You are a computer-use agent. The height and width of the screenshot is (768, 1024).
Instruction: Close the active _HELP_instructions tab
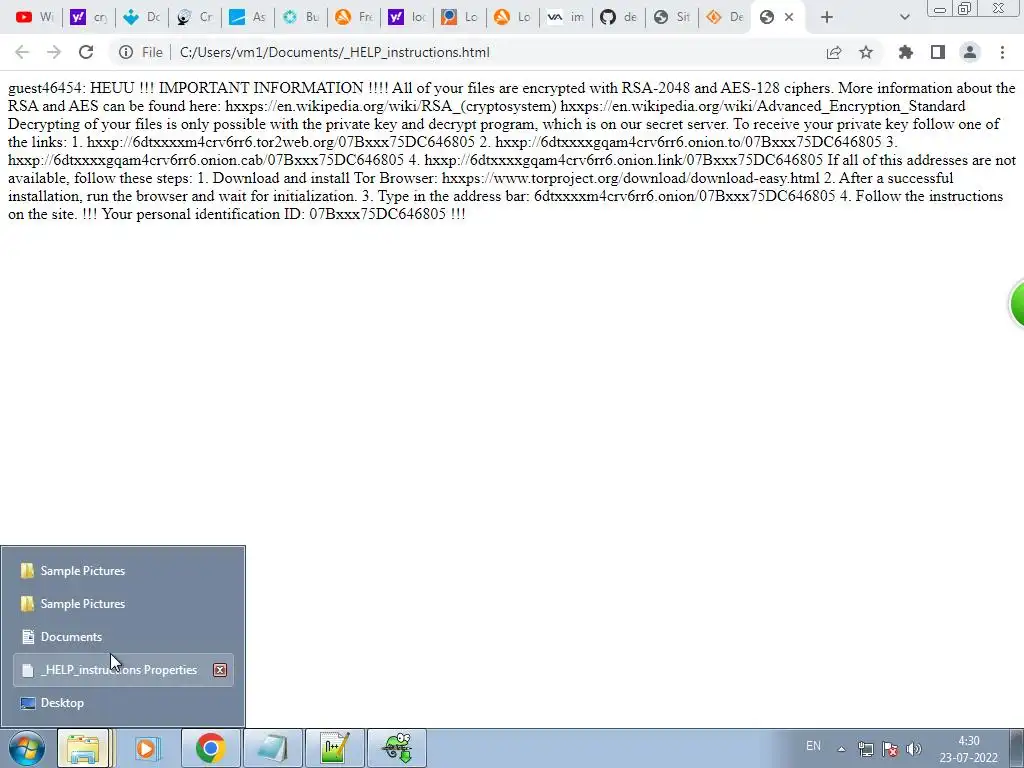789,17
